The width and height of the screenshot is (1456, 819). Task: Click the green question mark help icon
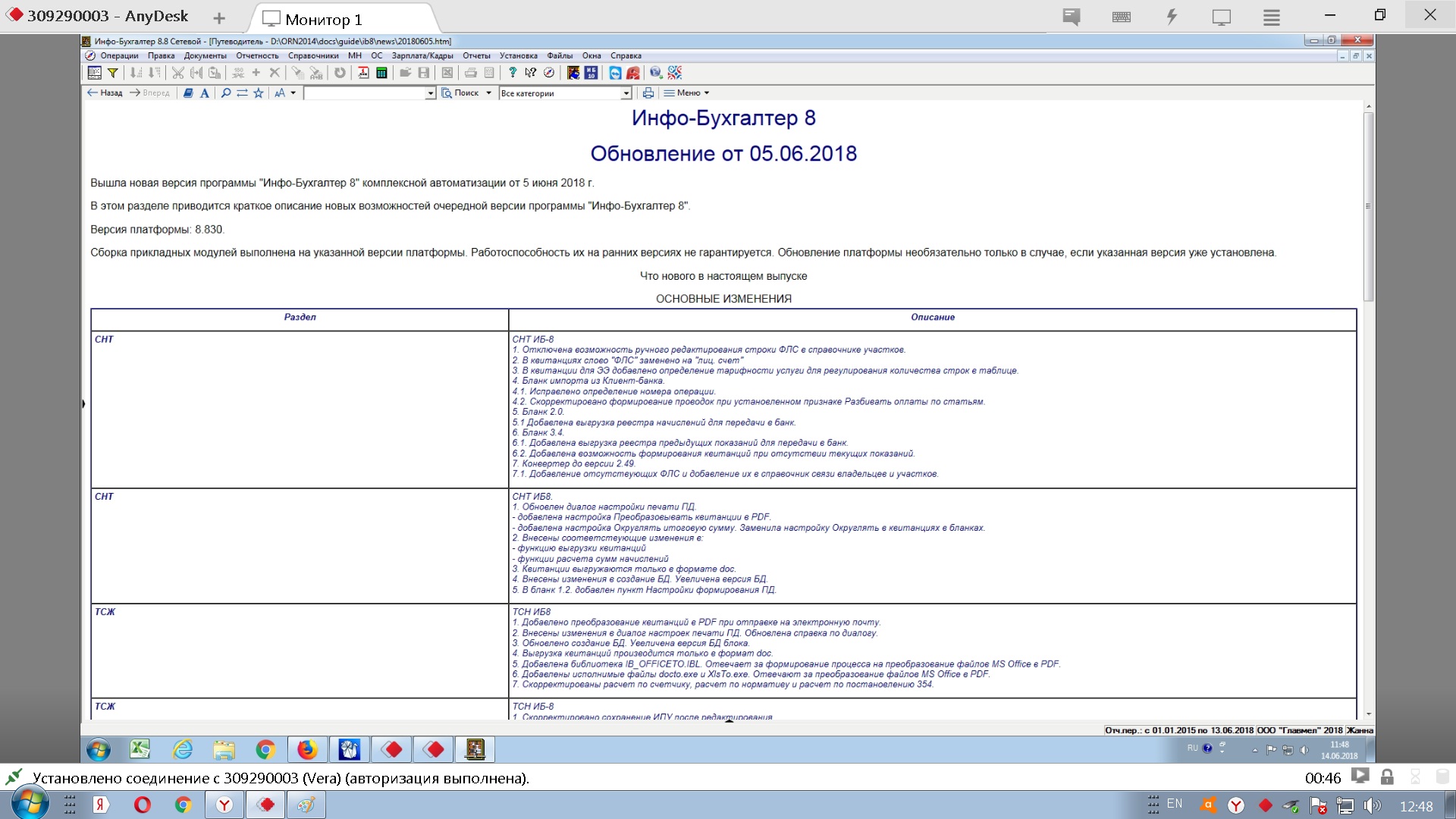click(x=513, y=73)
